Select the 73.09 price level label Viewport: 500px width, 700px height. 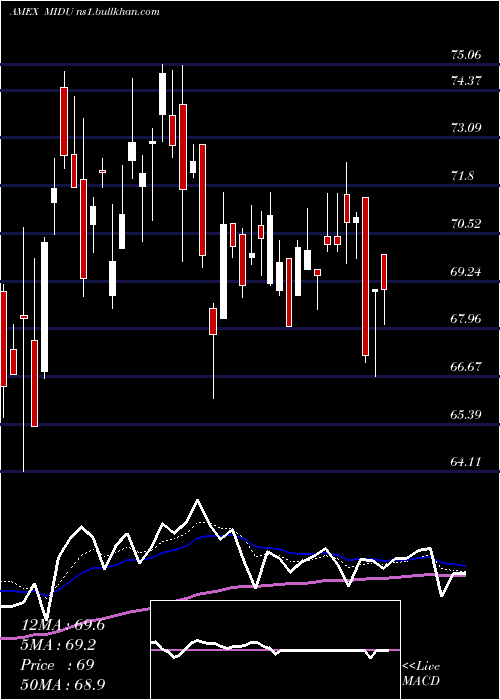point(466,128)
